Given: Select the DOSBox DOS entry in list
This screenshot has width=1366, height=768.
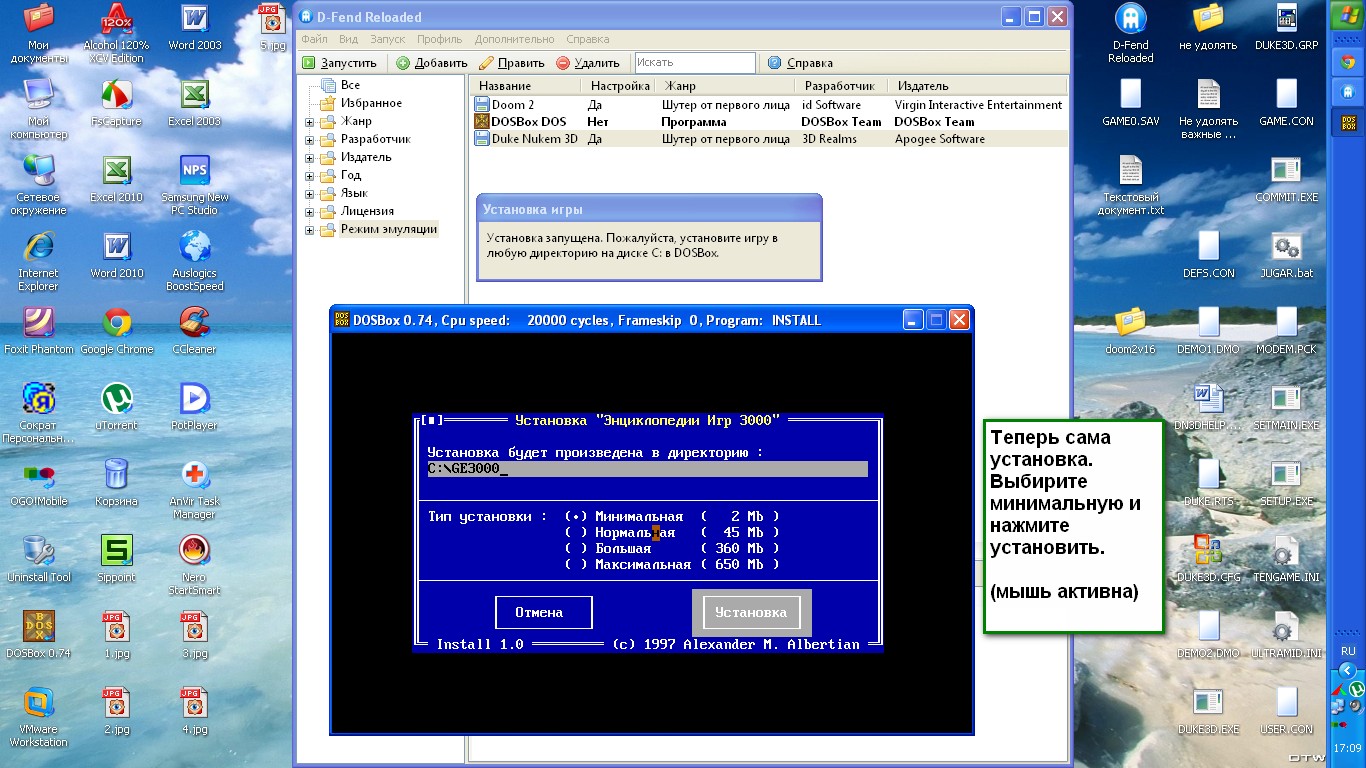Looking at the screenshot, I should coord(769,122).
